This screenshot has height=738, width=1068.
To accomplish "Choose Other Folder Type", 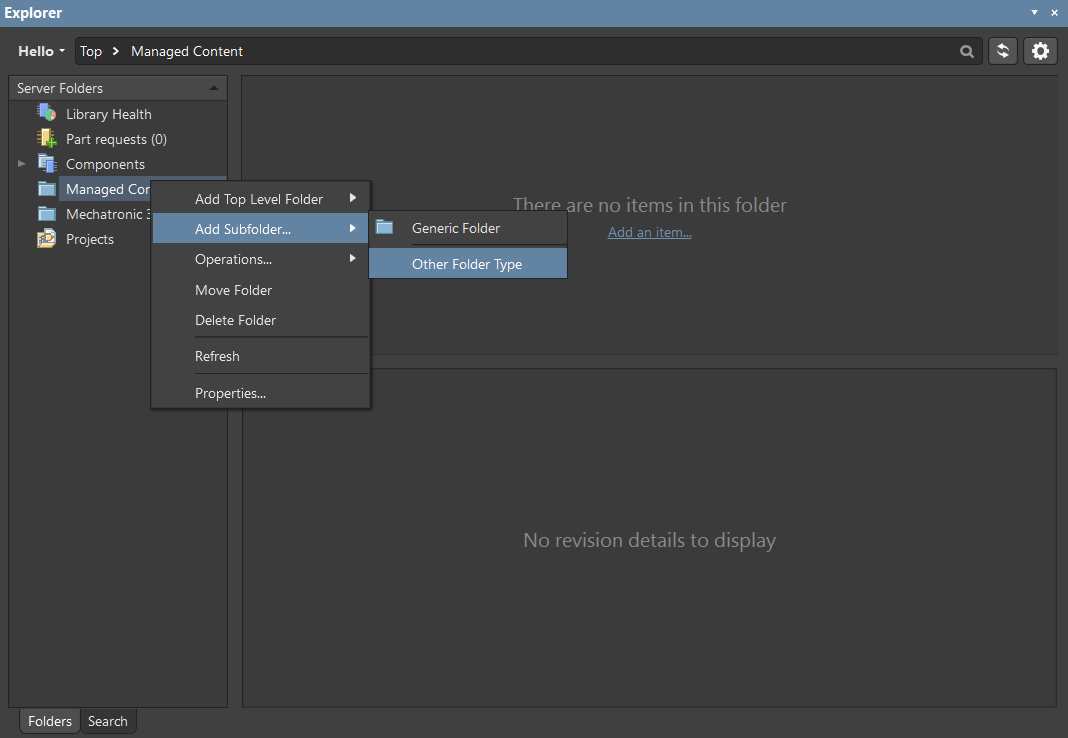I will (468, 263).
